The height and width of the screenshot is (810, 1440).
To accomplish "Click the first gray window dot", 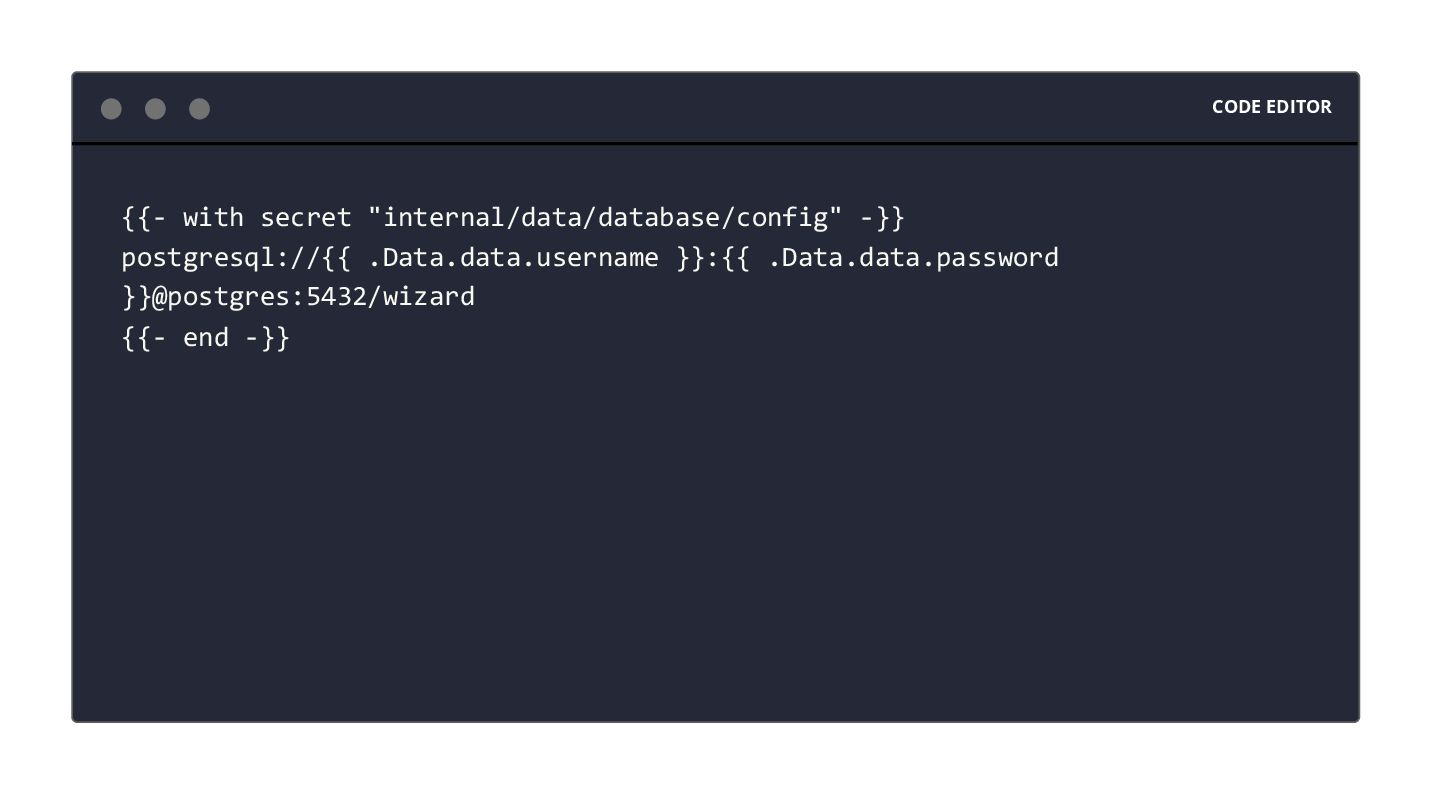I will [x=111, y=108].
